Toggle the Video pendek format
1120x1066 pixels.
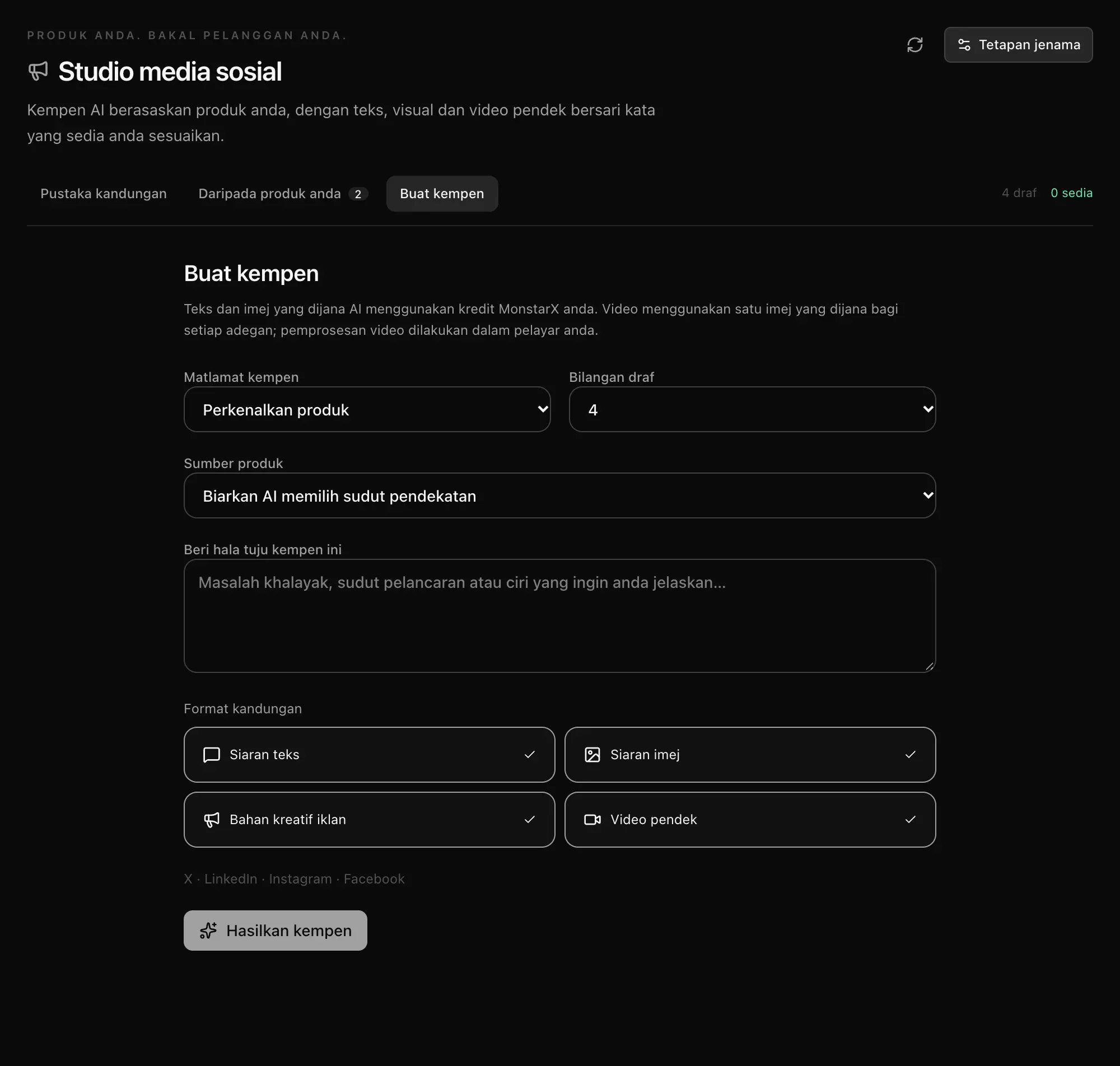750,820
